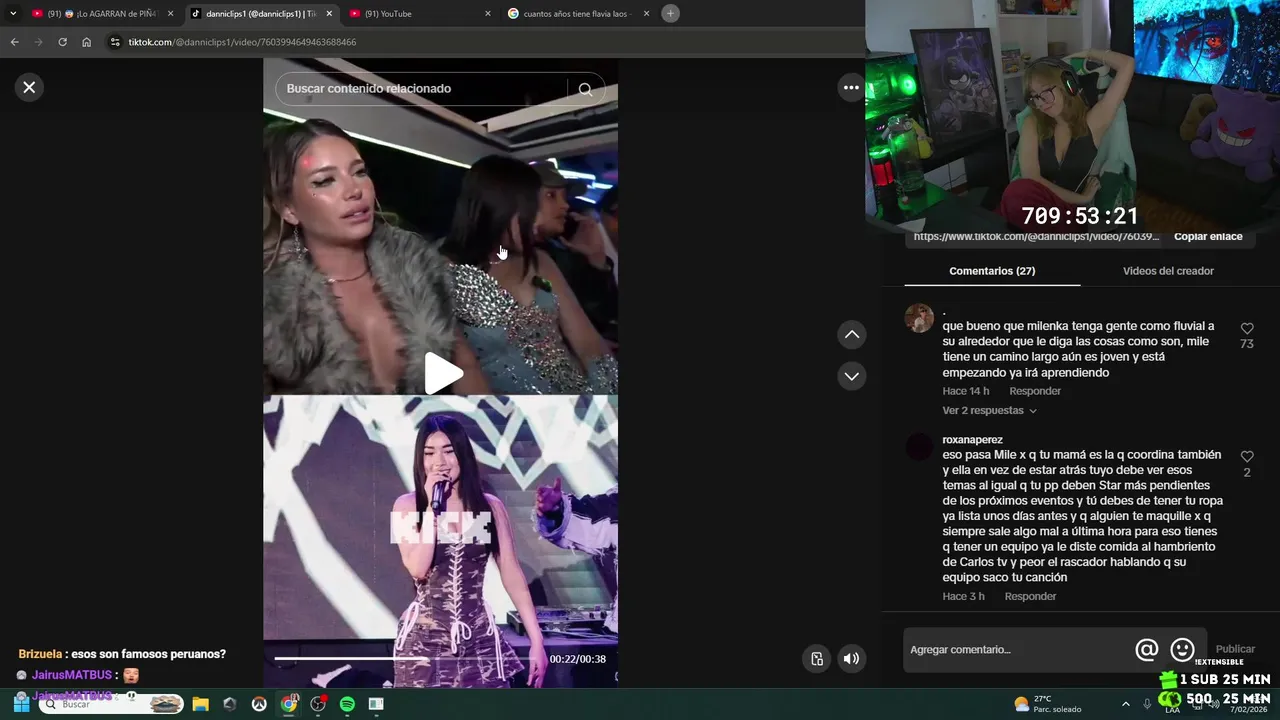Viewport: 1280px width, 720px height.
Task: Close the TikTok video viewer with X
Action: click(29, 87)
